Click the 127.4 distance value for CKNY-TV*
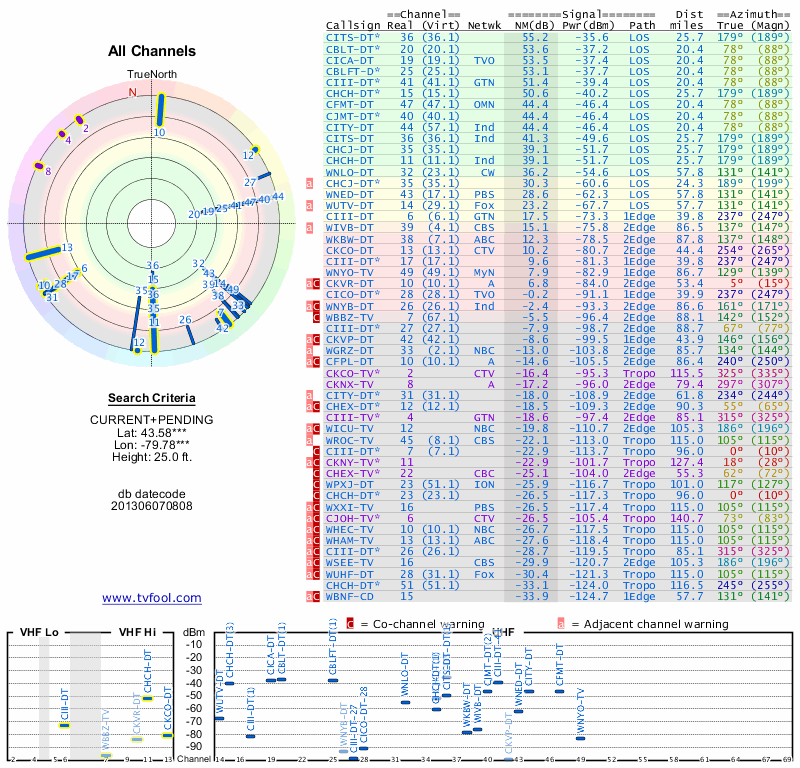The width and height of the screenshot is (800, 768). coord(687,462)
